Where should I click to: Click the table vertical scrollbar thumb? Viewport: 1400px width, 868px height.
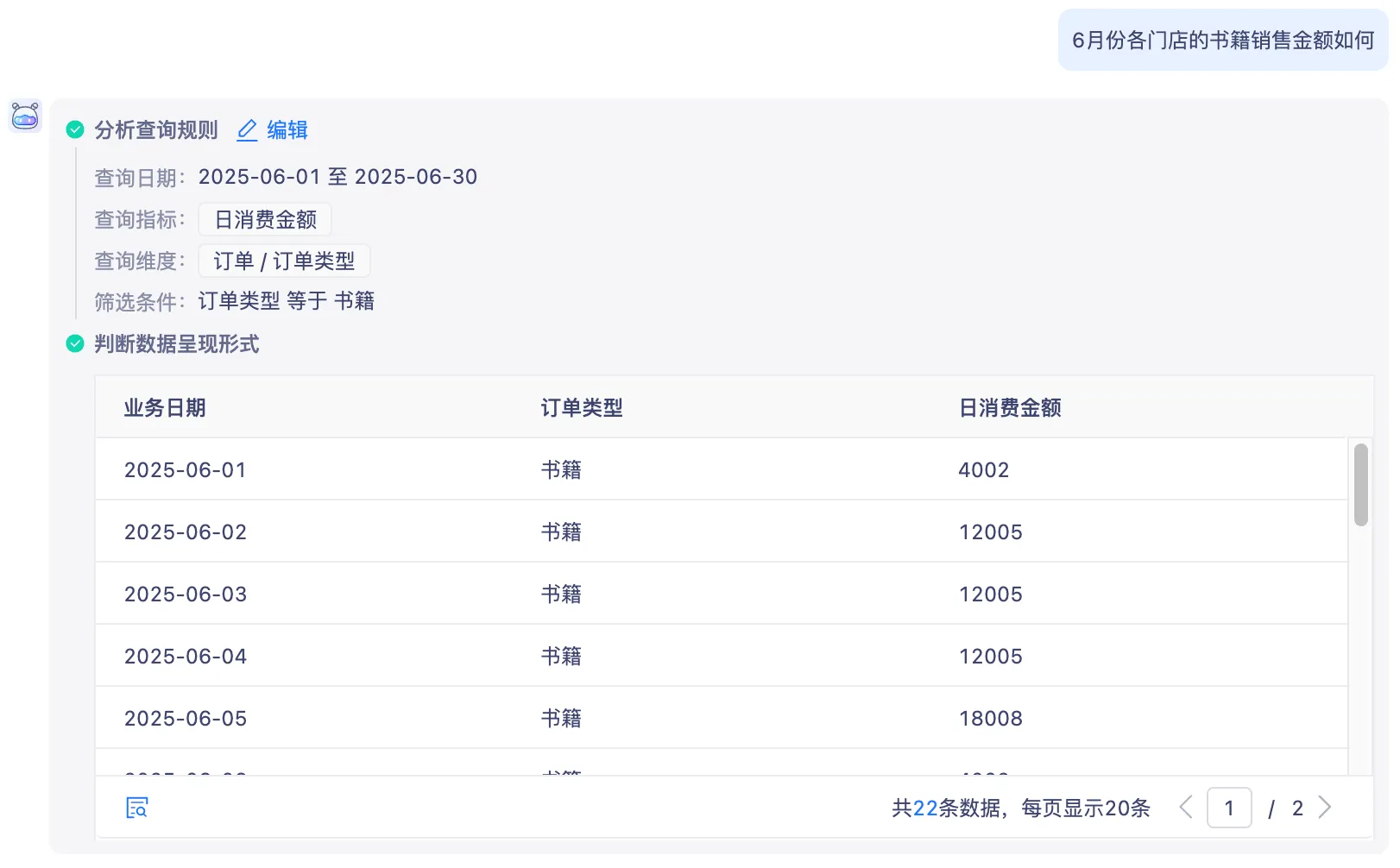tap(1360, 484)
